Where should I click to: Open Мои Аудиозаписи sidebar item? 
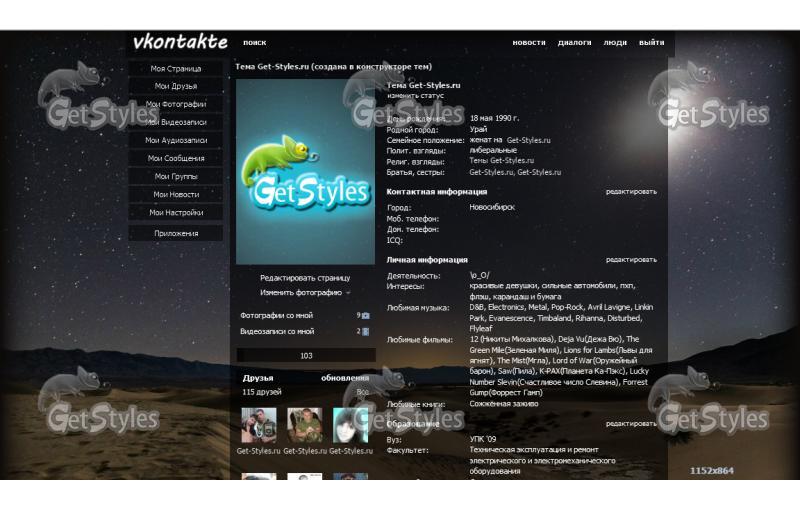pos(176,140)
